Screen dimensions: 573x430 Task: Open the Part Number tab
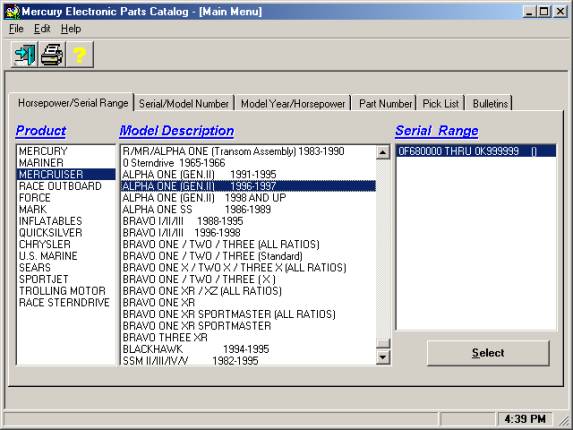tap(385, 104)
